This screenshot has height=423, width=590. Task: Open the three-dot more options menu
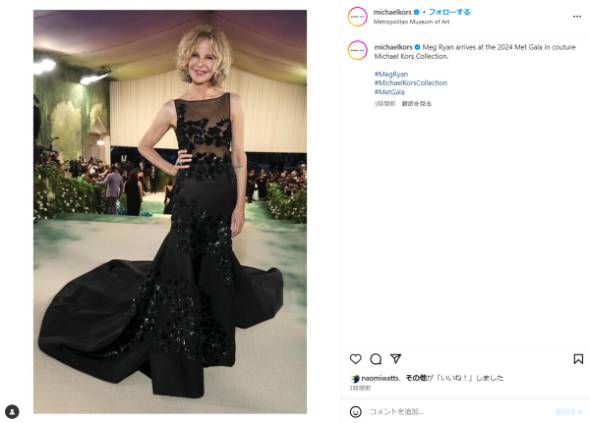[577, 17]
